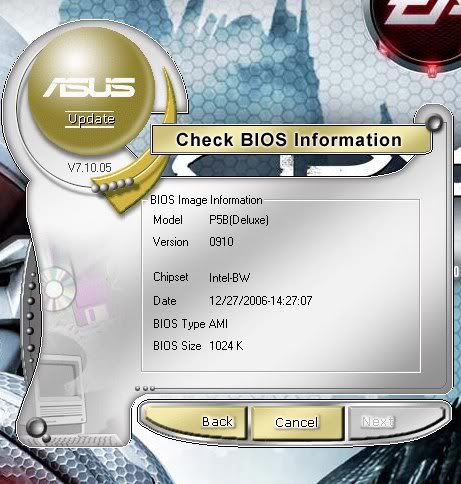This screenshot has width=461, height=484.
Task: Click the round knob at bottom-left of panel
Action: [x=36, y=427]
